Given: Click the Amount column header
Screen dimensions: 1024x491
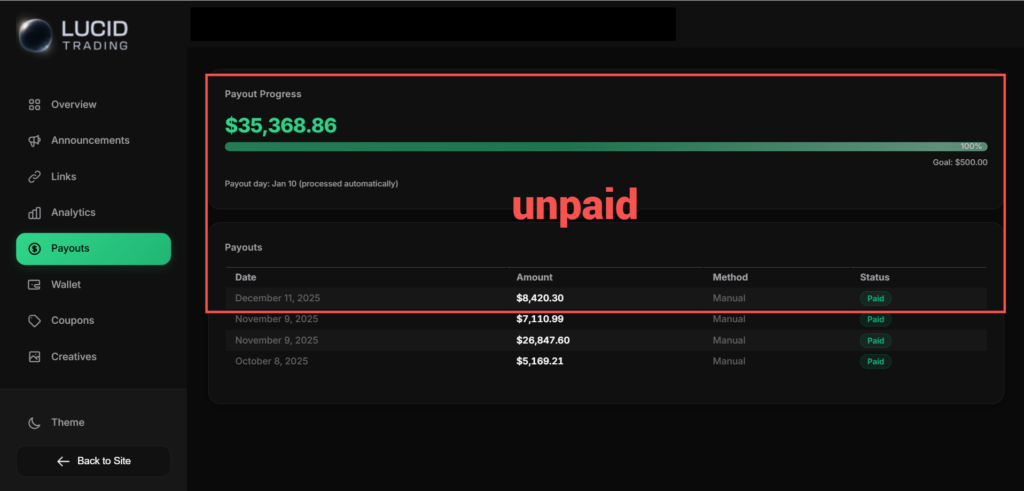Looking at the screenshot, I should (534, 277).
